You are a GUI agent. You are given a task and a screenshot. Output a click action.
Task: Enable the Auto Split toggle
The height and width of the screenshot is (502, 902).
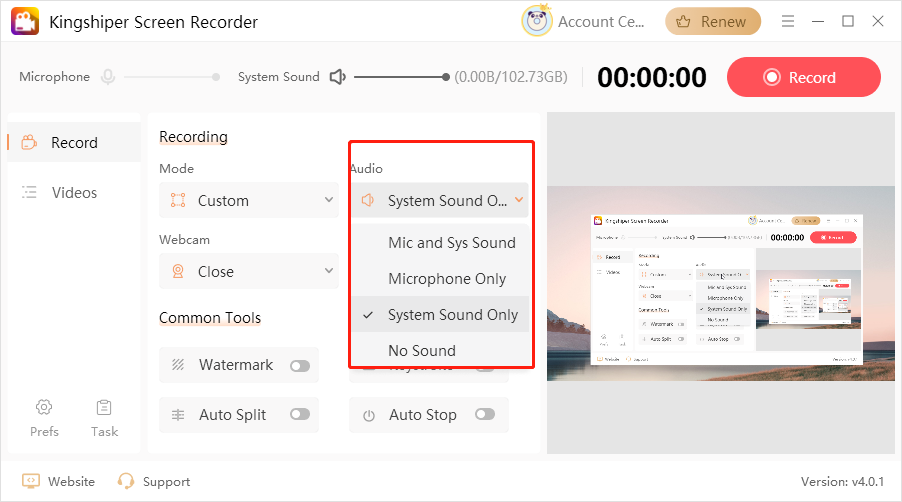click(300, 415)
